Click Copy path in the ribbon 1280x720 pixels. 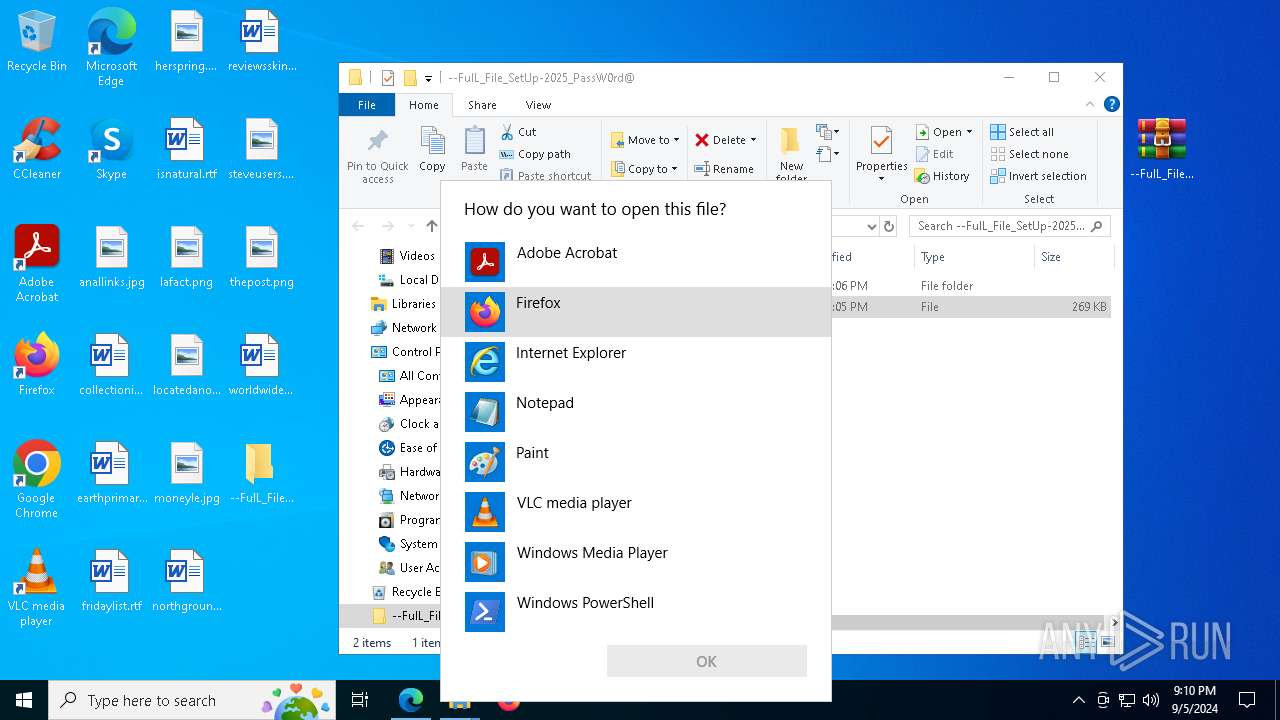coord(535,154)
